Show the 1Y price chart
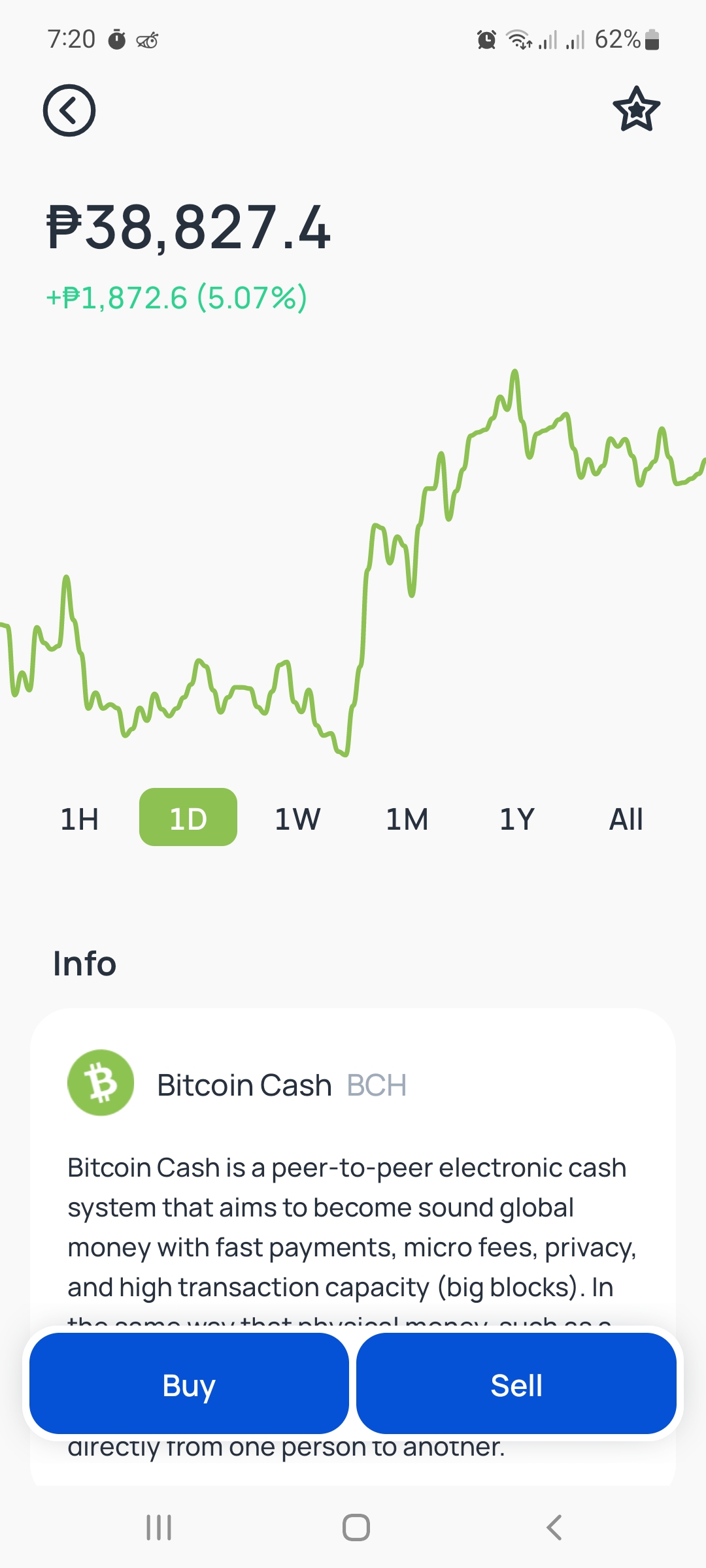The image size is (706, 1568). [x=516, y=819]
